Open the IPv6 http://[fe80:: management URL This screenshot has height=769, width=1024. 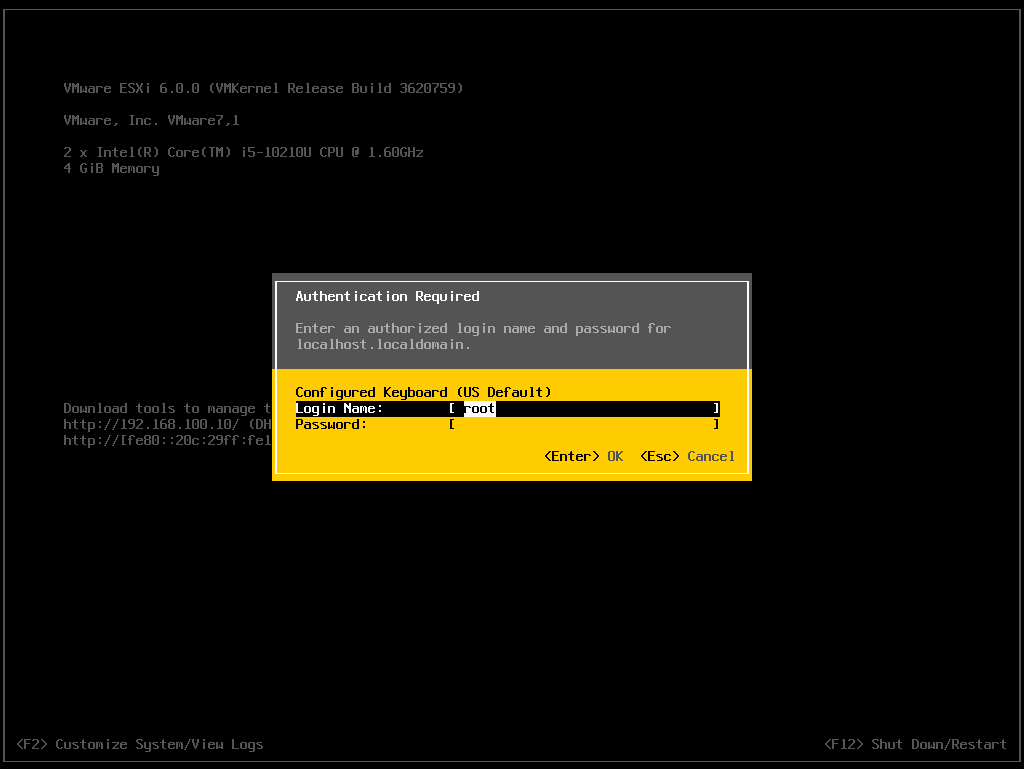pyautogui.click(x=166, y=440)
